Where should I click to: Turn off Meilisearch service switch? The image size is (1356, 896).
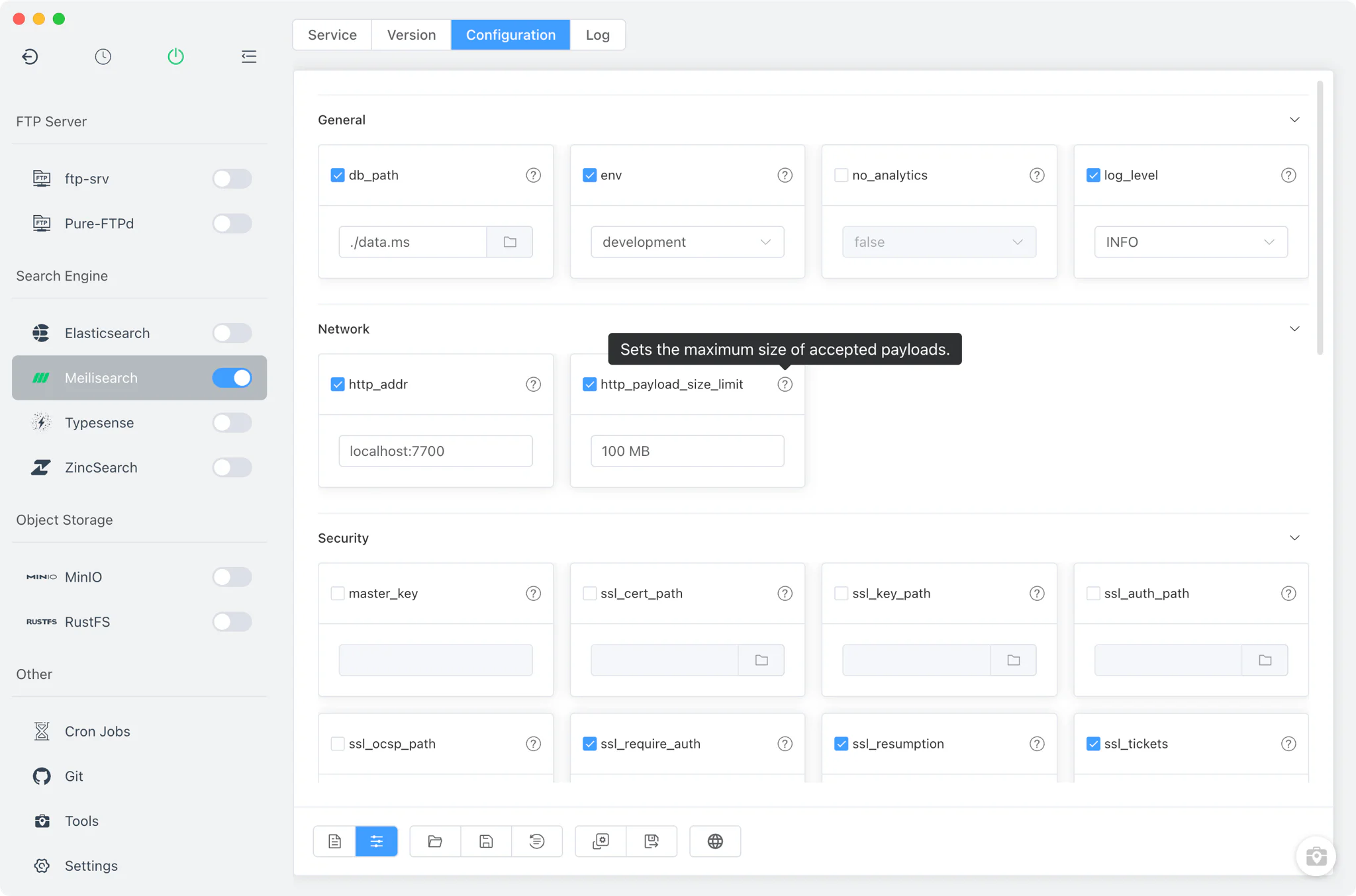click(232, 378)
